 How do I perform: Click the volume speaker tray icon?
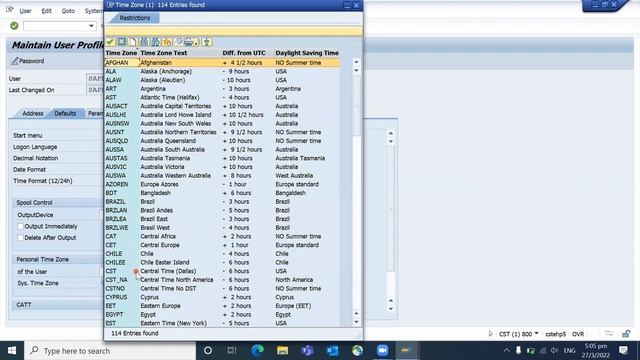[554, 351]
